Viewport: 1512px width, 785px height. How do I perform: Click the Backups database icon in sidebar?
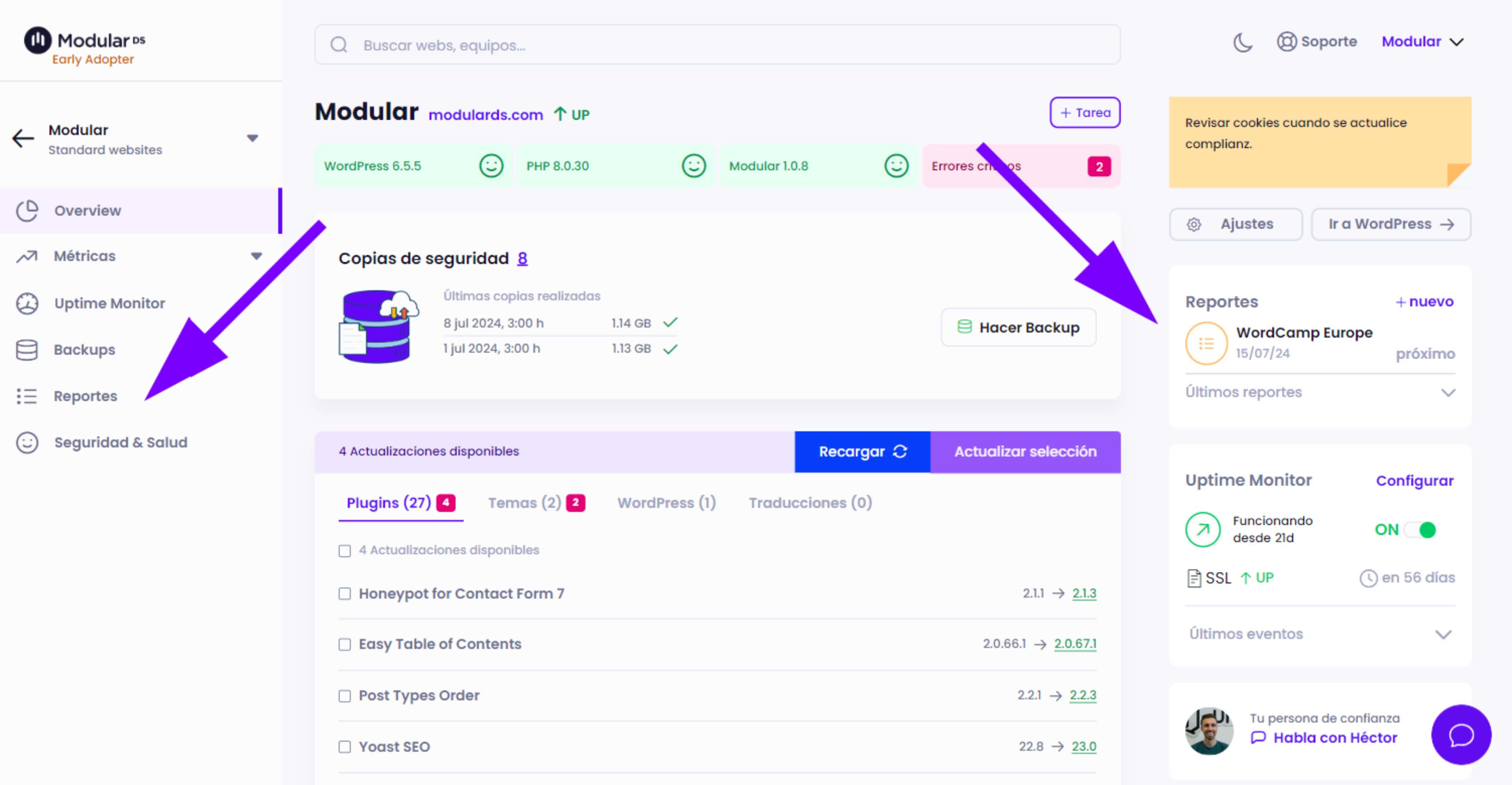click(x=27, y=350)
